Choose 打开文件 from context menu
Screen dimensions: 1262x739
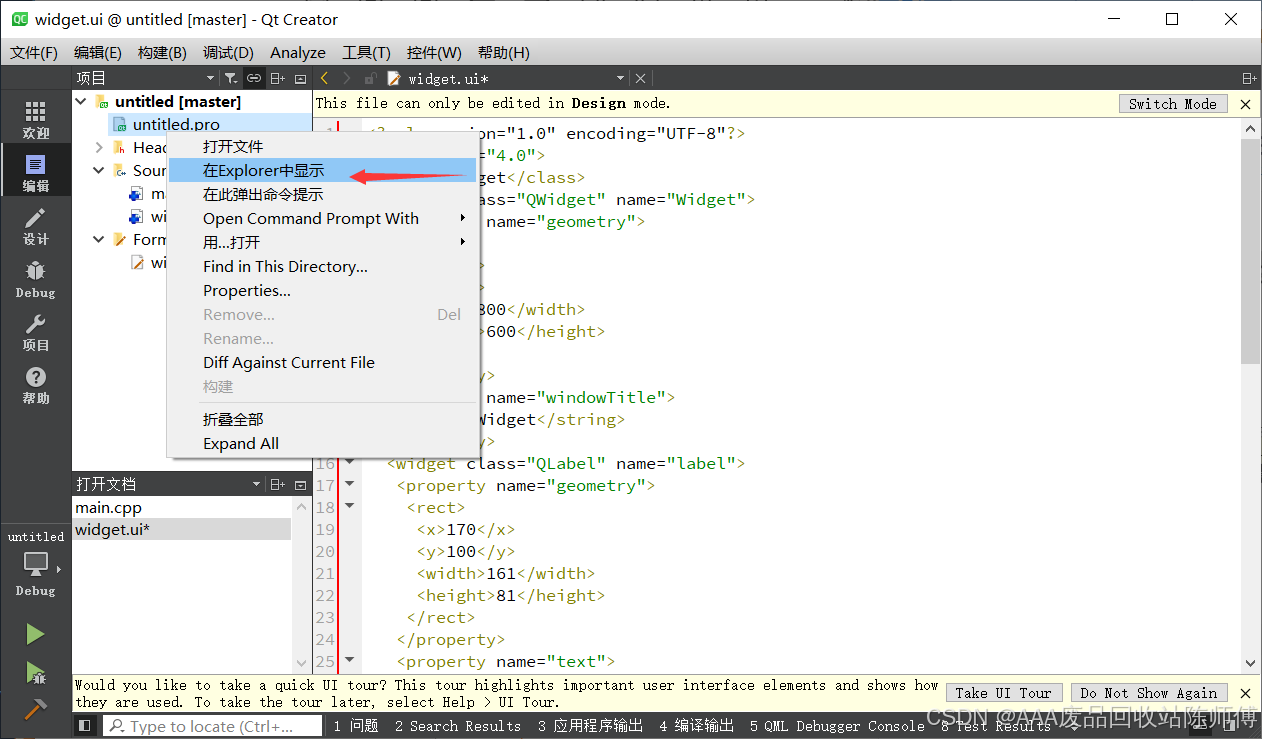pos(323,146)
